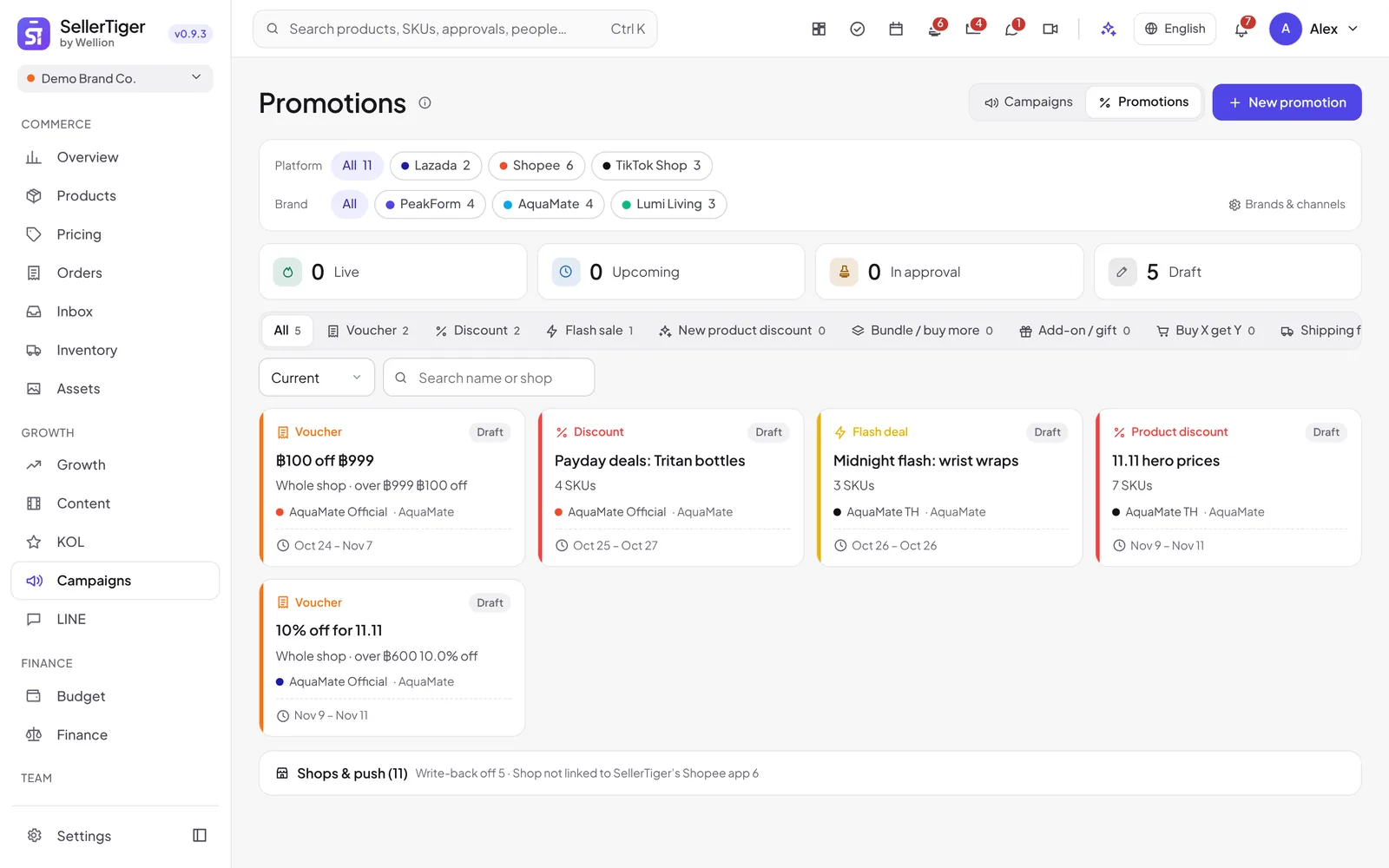
Task: Switch to the Flash sale tab
Action: click(x=590, y=331)
